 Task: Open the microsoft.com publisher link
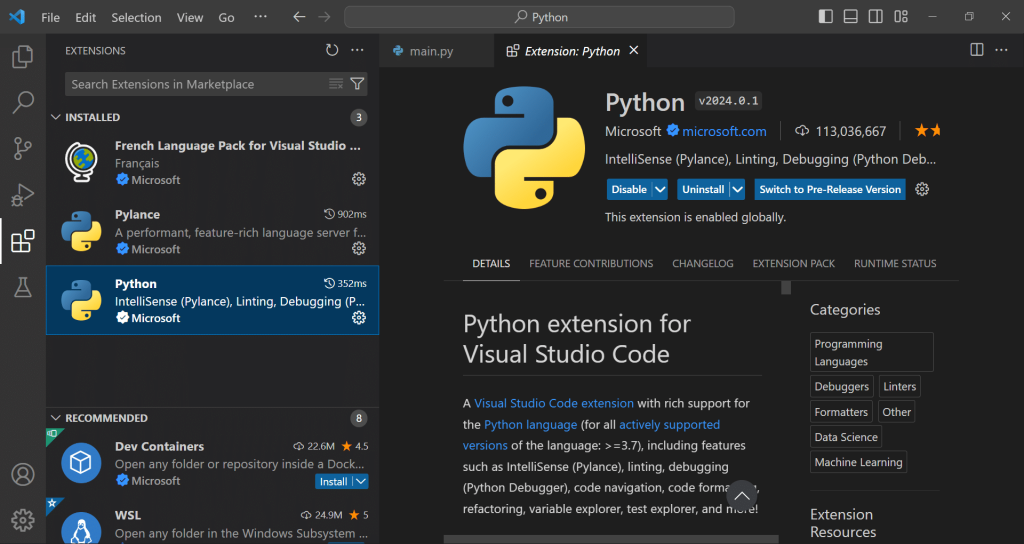[x=724, y=131]
